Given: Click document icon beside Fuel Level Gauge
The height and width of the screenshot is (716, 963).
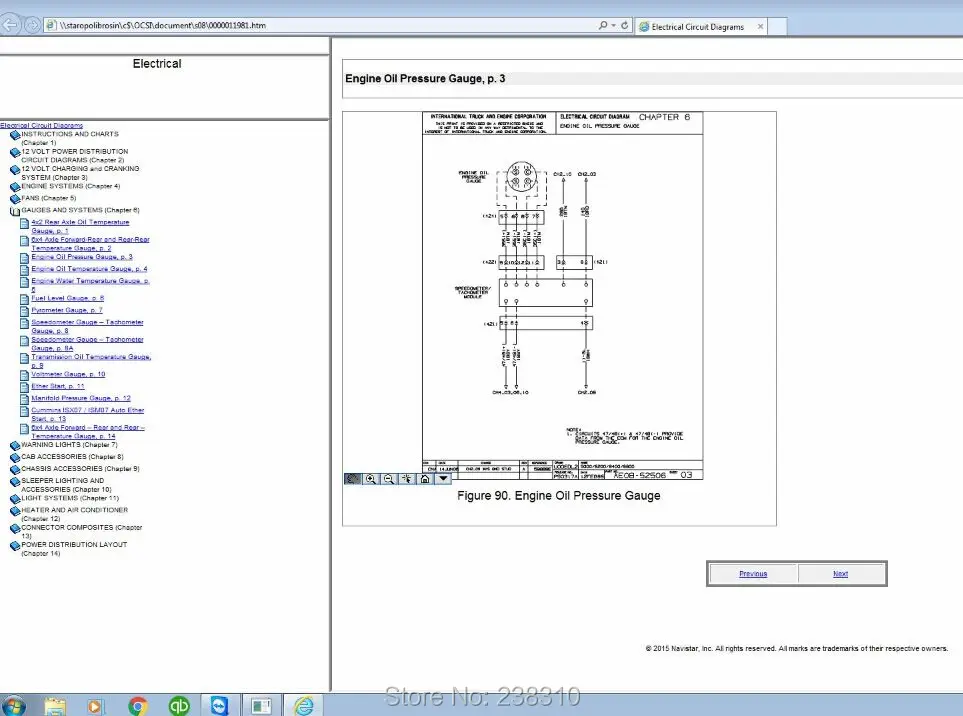Looking at the screenshot, I should pyautogui.click(x=25, y=300).
